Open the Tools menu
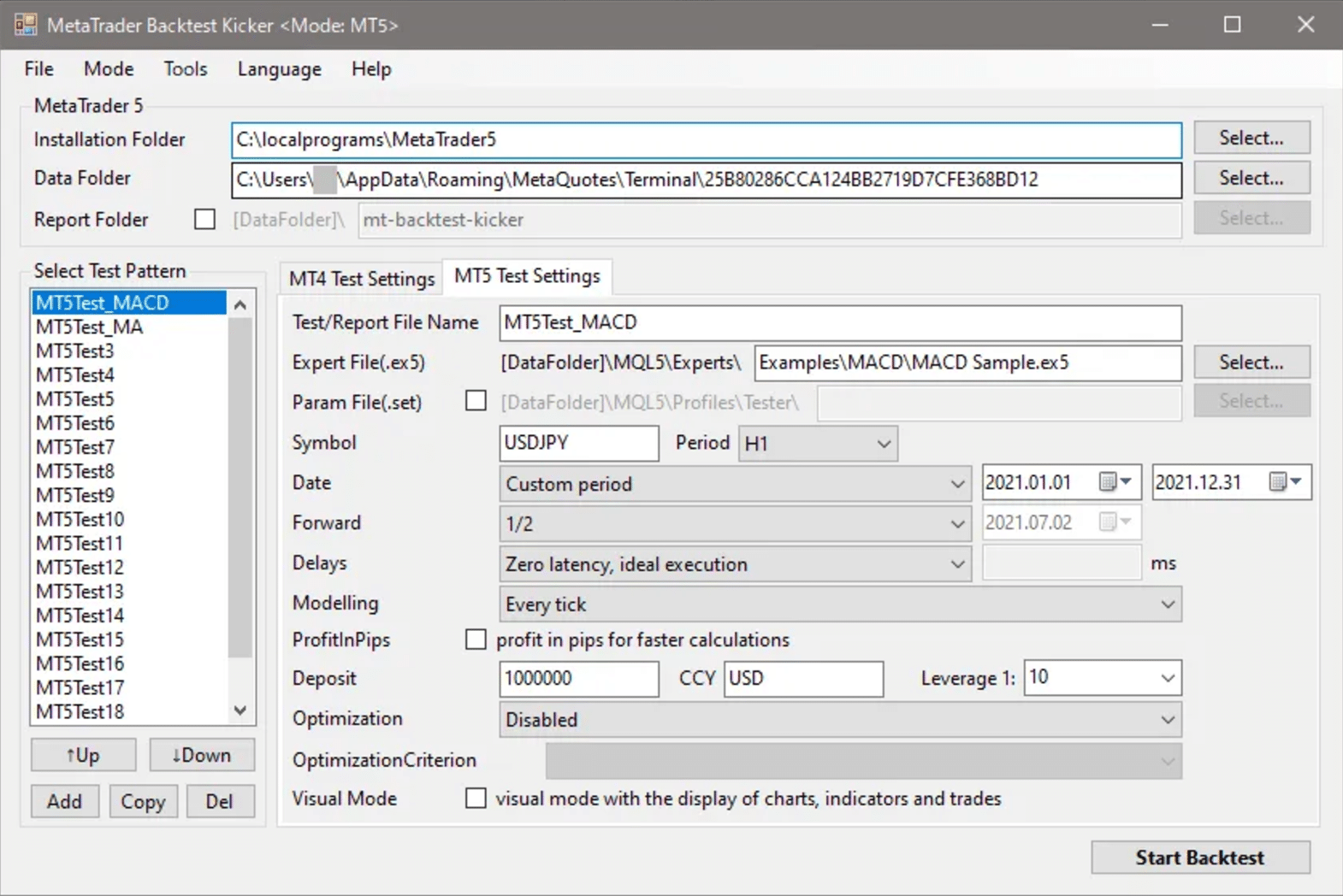Image resolution: width=1343 pixels, height=896 pixels. pyautogui.click(x=186, y=69)
